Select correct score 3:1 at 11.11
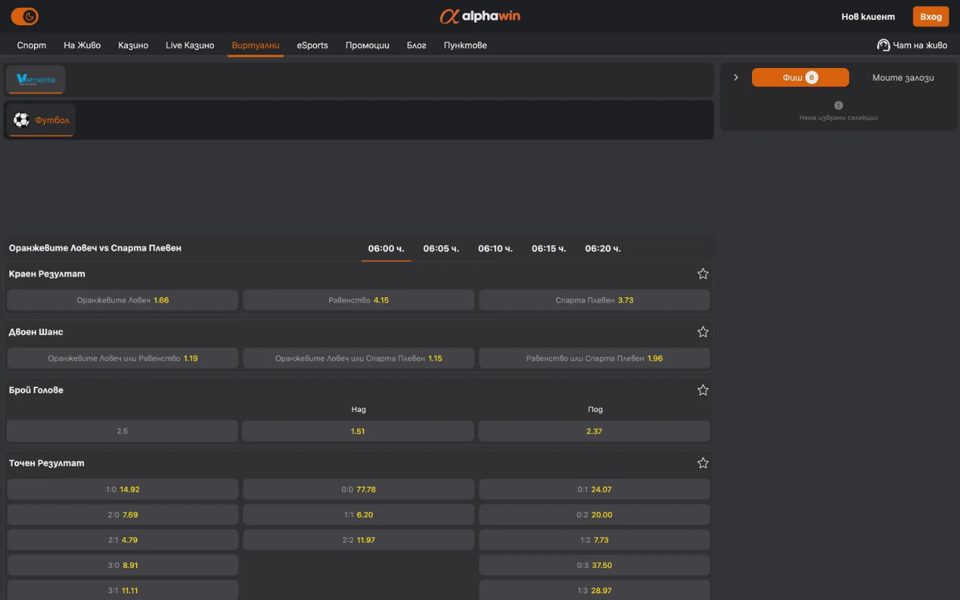 122,590
